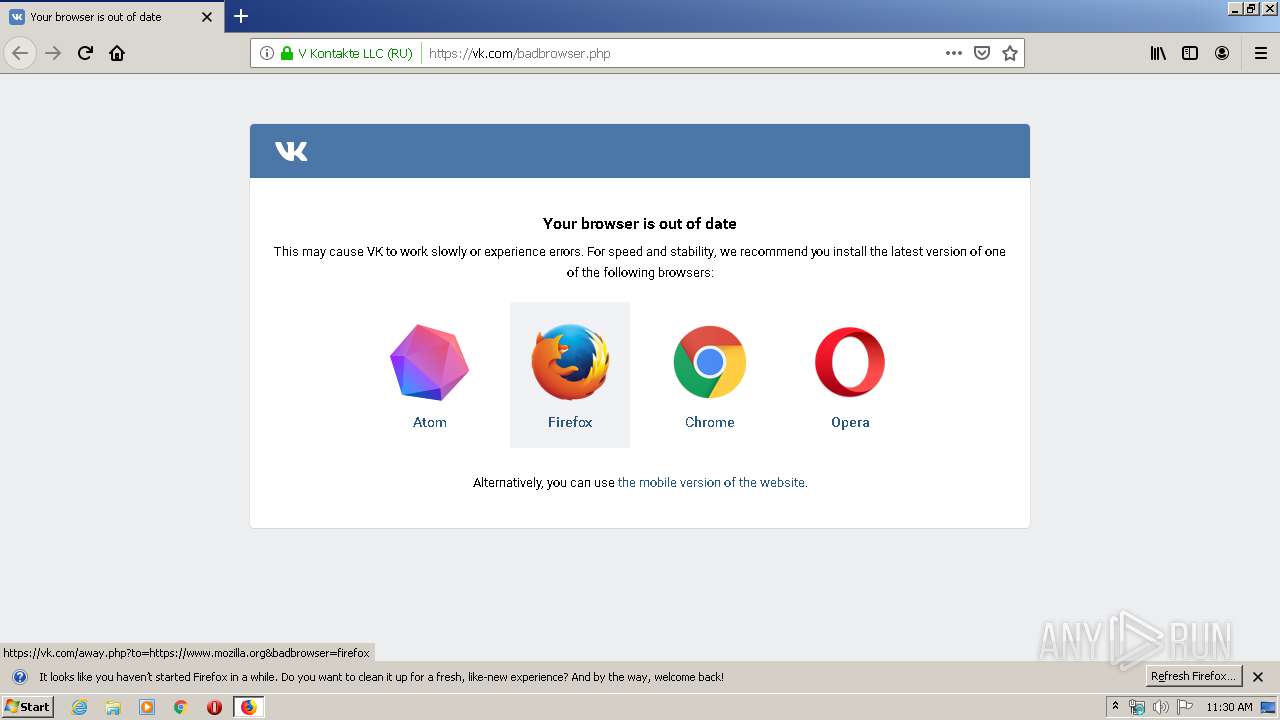Open the Windows Start menu
The height and width of the screenshot is (720, 1280).
pyautogui.click(x=27, y=707)
